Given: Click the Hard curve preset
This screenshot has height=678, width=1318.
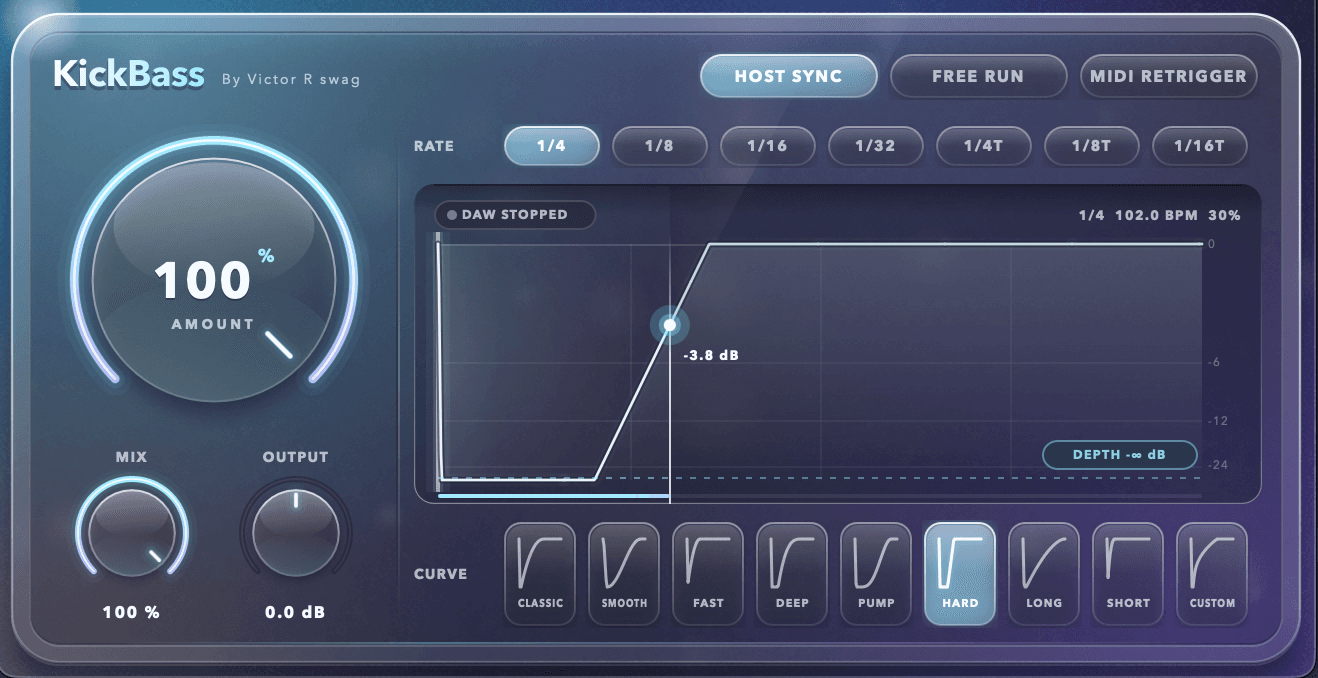Looking at the screenshot, I should pyautogui.click(x=960, y=574).
